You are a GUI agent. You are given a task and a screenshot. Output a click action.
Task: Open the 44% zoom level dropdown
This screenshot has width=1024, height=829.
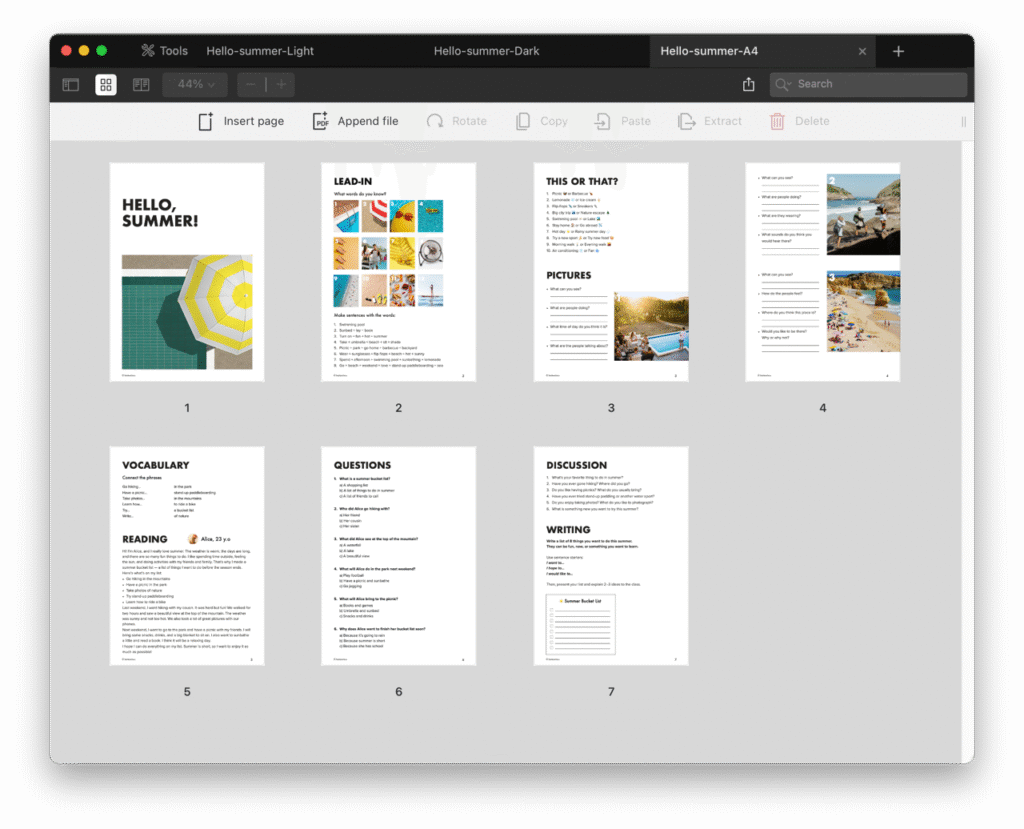pos(195,85)
